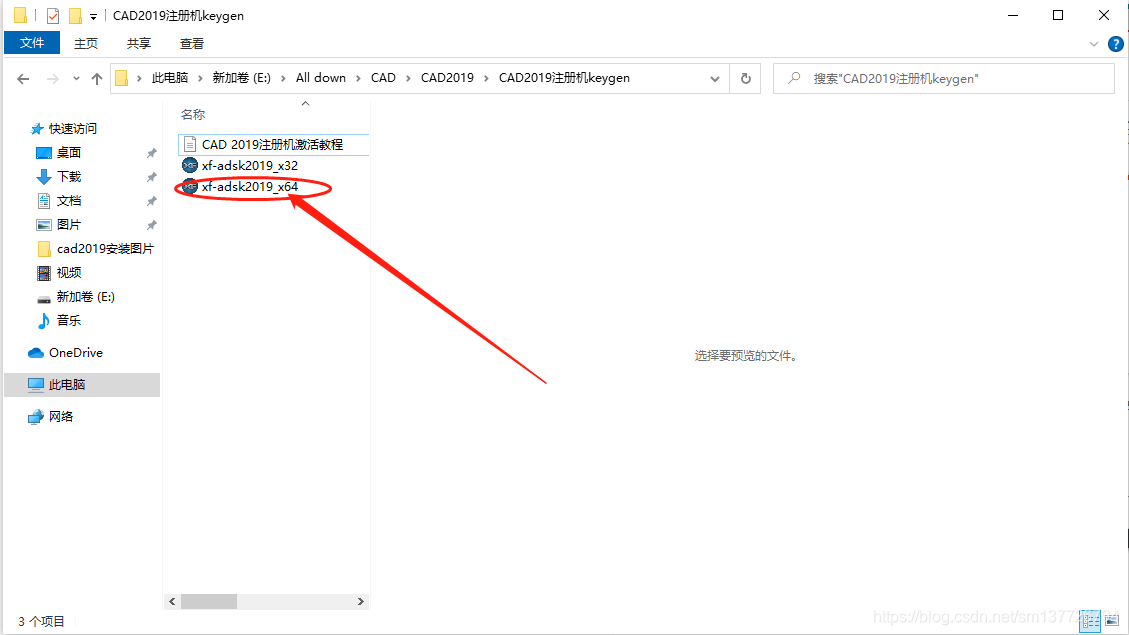1129x635 pixels.
Task: Click the horizontal scrollbar thumb
Action: click(209, 601)
